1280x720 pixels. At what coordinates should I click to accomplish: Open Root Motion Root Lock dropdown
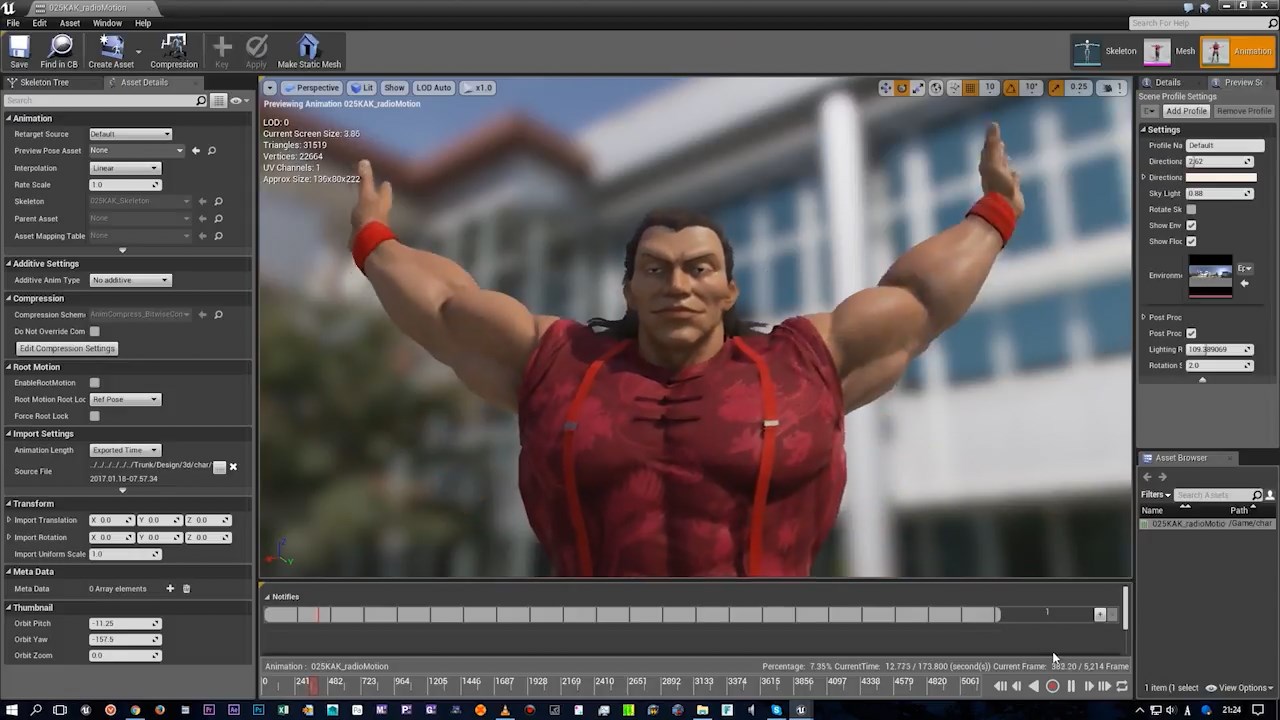click(124, 399)
